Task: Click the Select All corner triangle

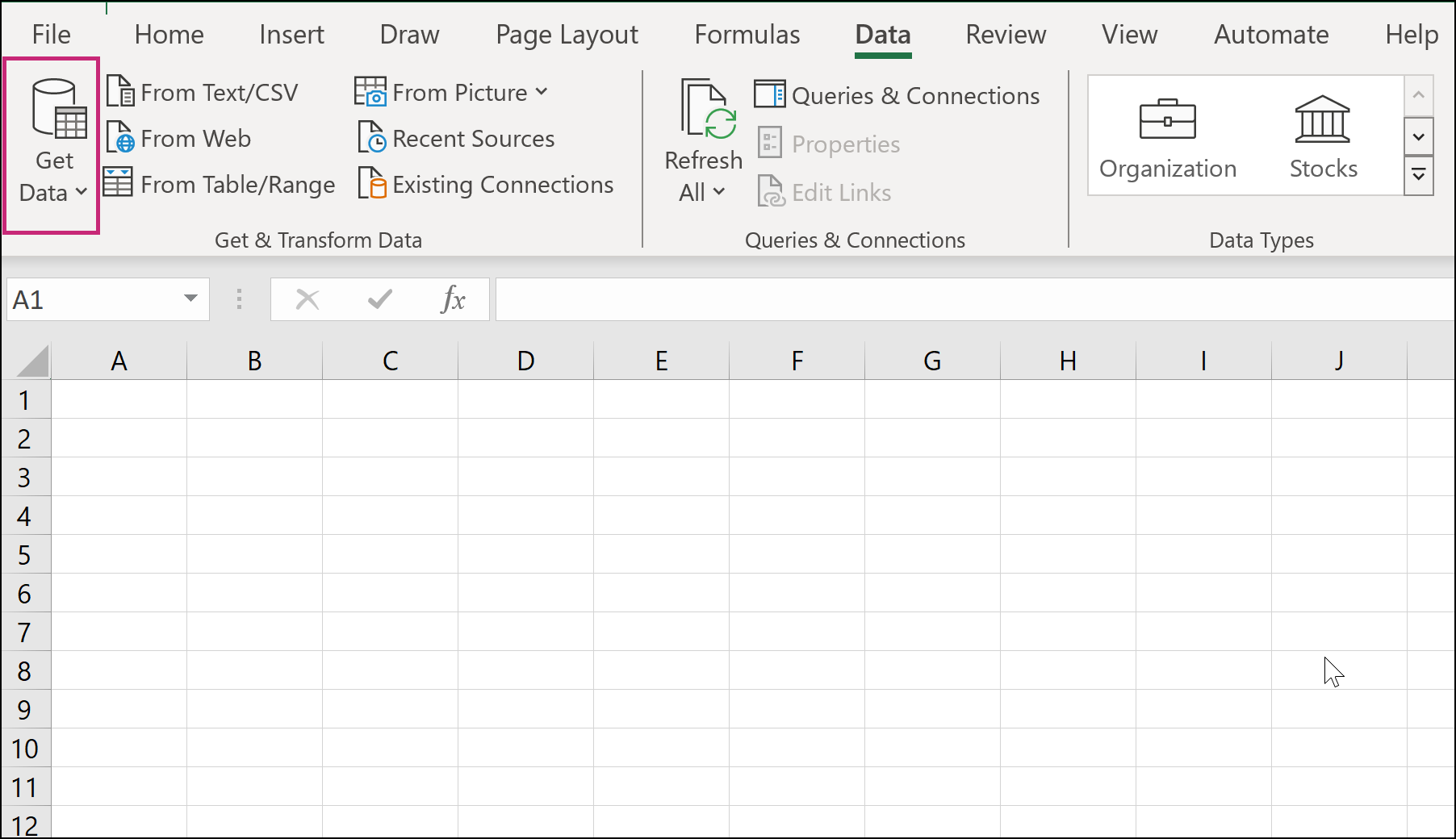Action: click(x=33, y=361)
